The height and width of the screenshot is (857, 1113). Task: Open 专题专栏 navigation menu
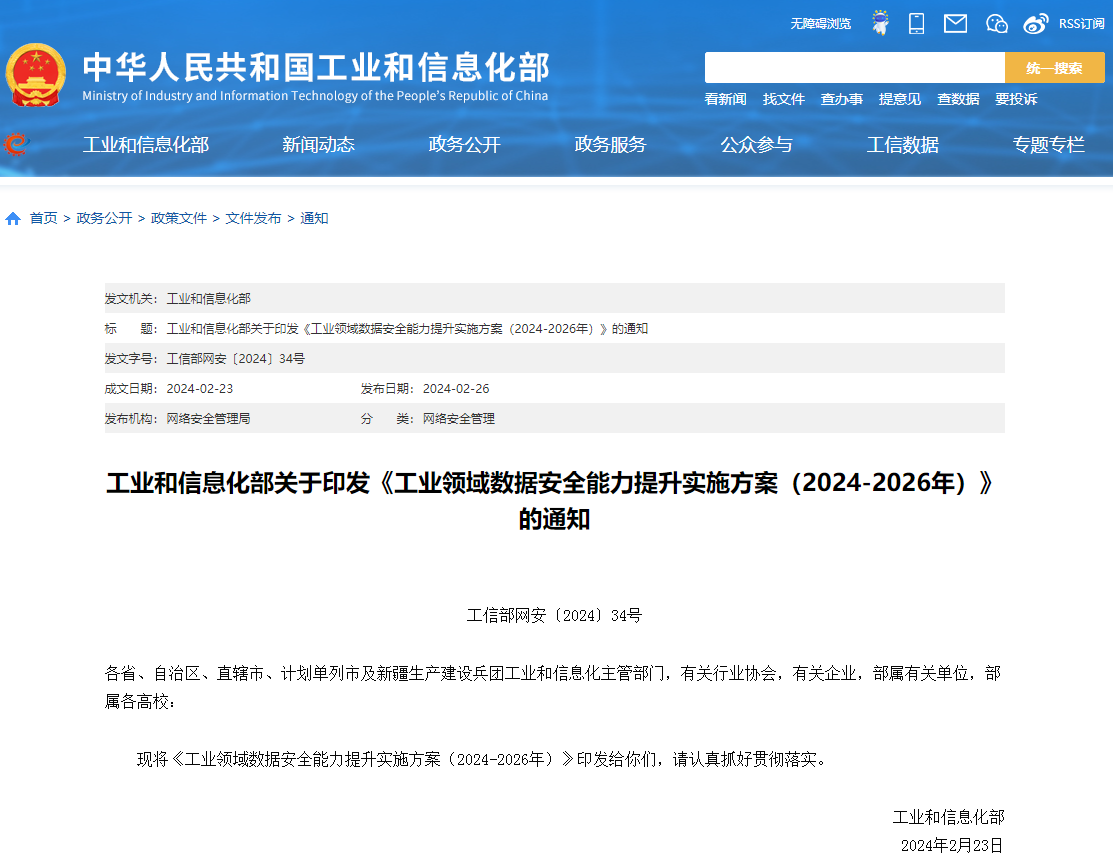1048,145
